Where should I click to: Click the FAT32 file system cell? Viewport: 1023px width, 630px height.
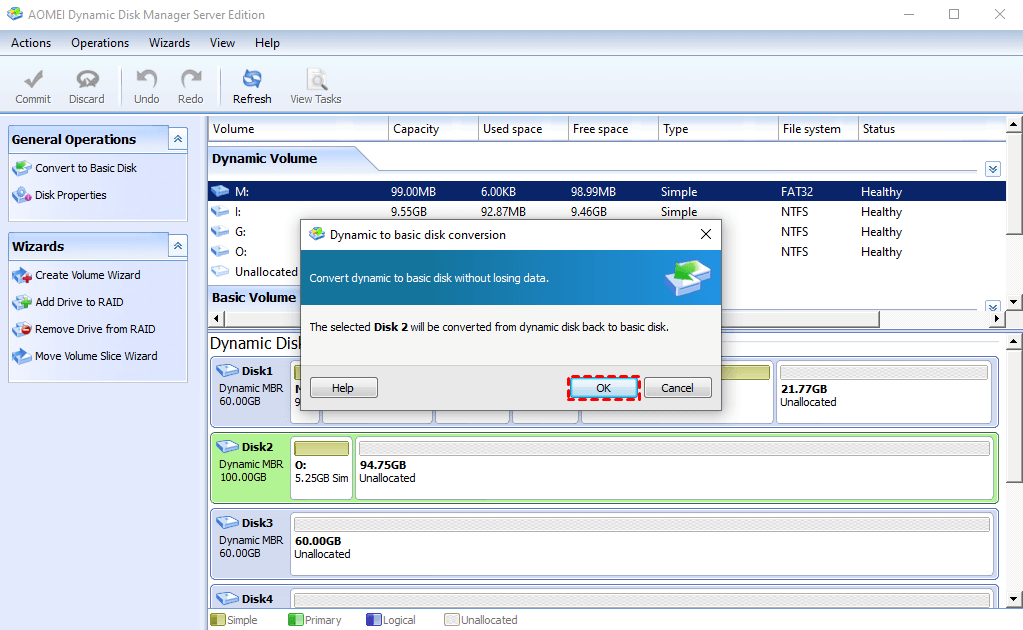click(797, 192)
